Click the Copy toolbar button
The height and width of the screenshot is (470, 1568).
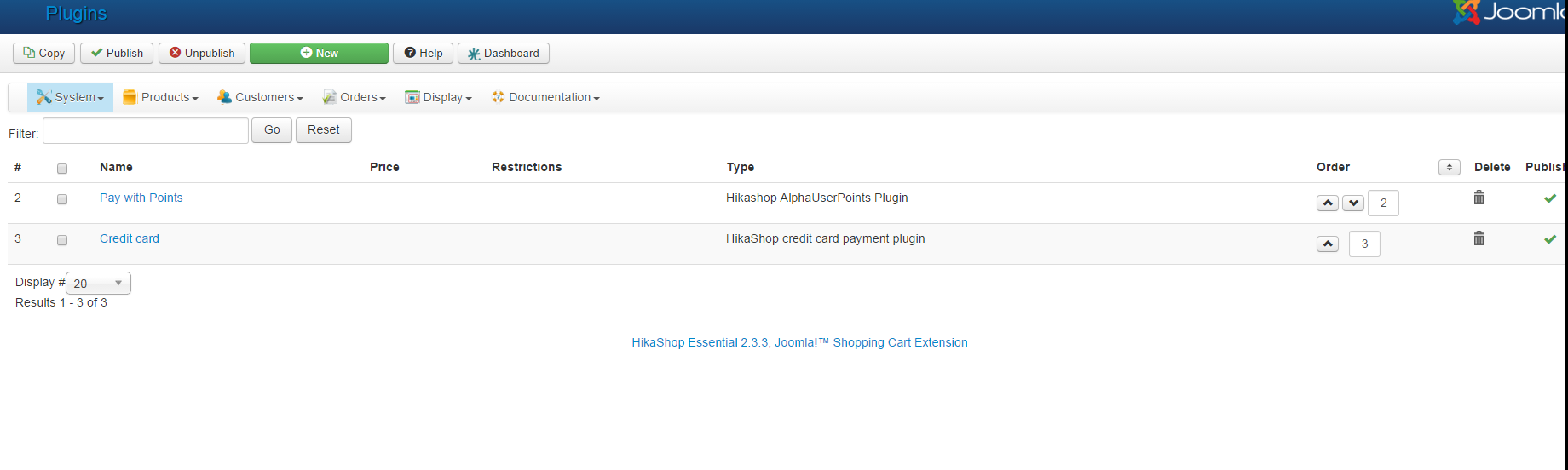point(44,53)
